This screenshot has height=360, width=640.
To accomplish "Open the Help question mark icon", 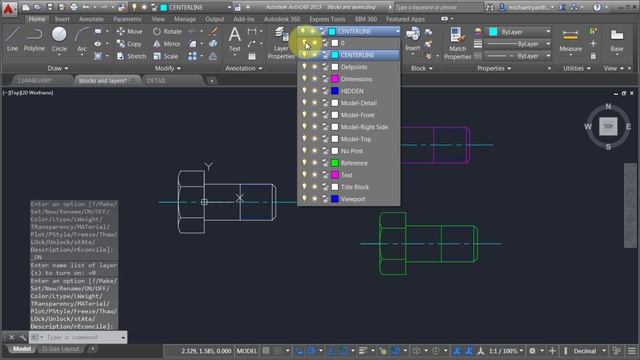I will point(597,7).
